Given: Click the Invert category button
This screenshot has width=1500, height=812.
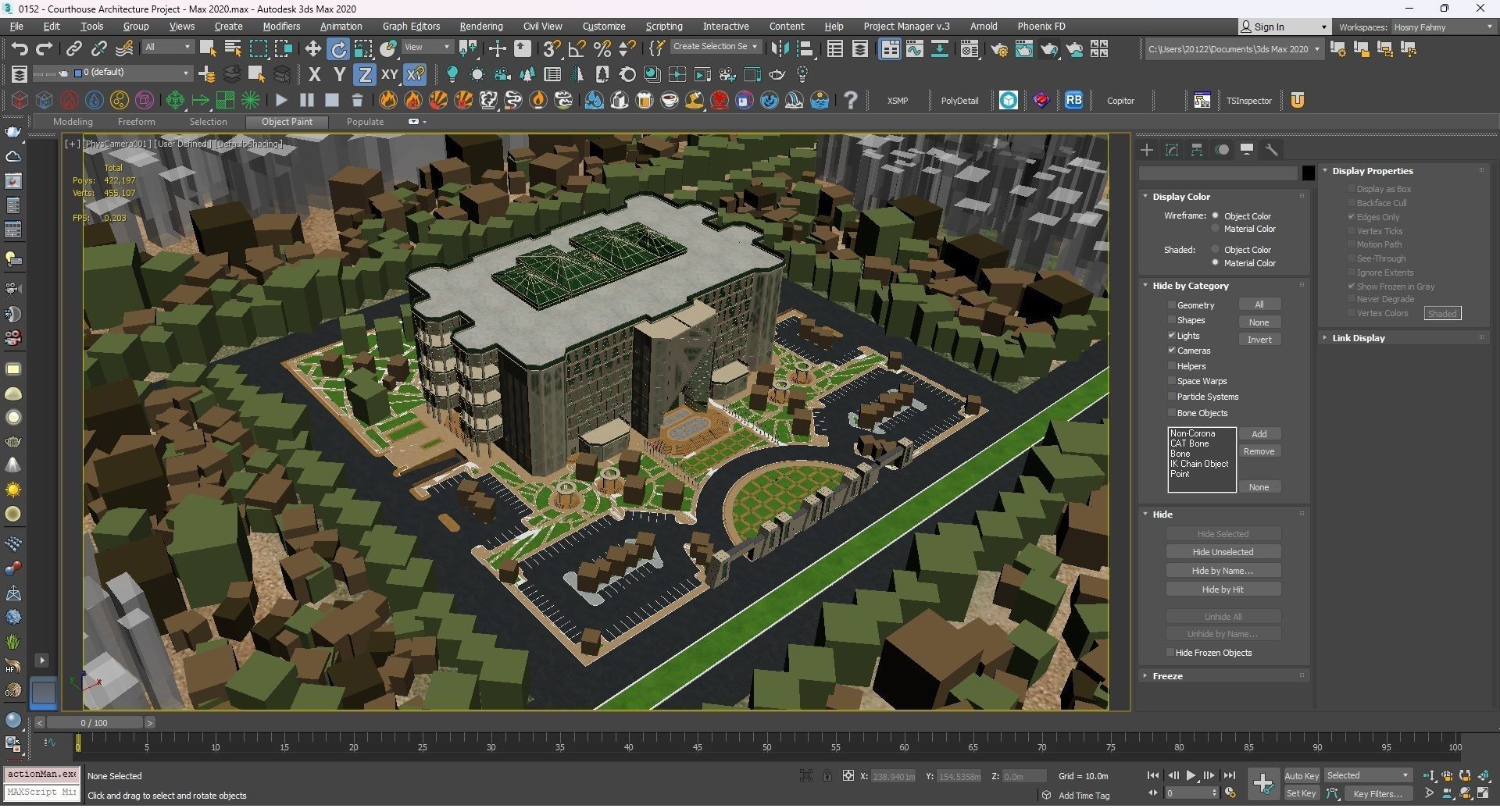Looking at the screenshot, I should point(1259,340).
